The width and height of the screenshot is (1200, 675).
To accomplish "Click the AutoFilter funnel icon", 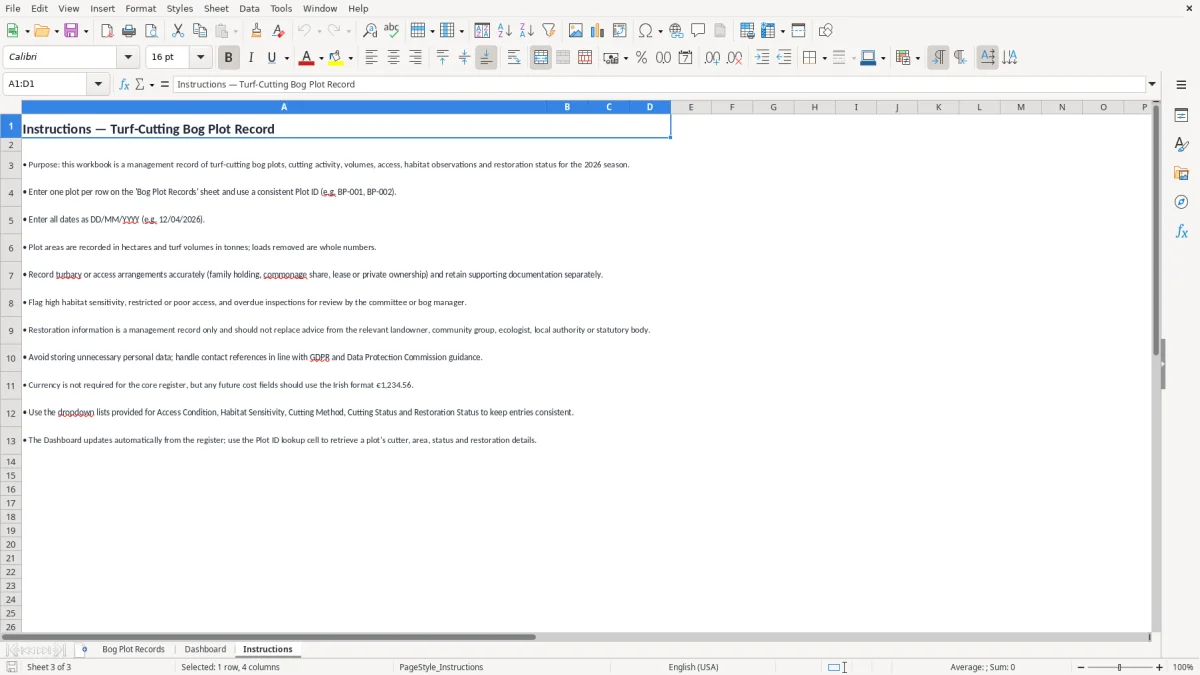I will point(549,31).
